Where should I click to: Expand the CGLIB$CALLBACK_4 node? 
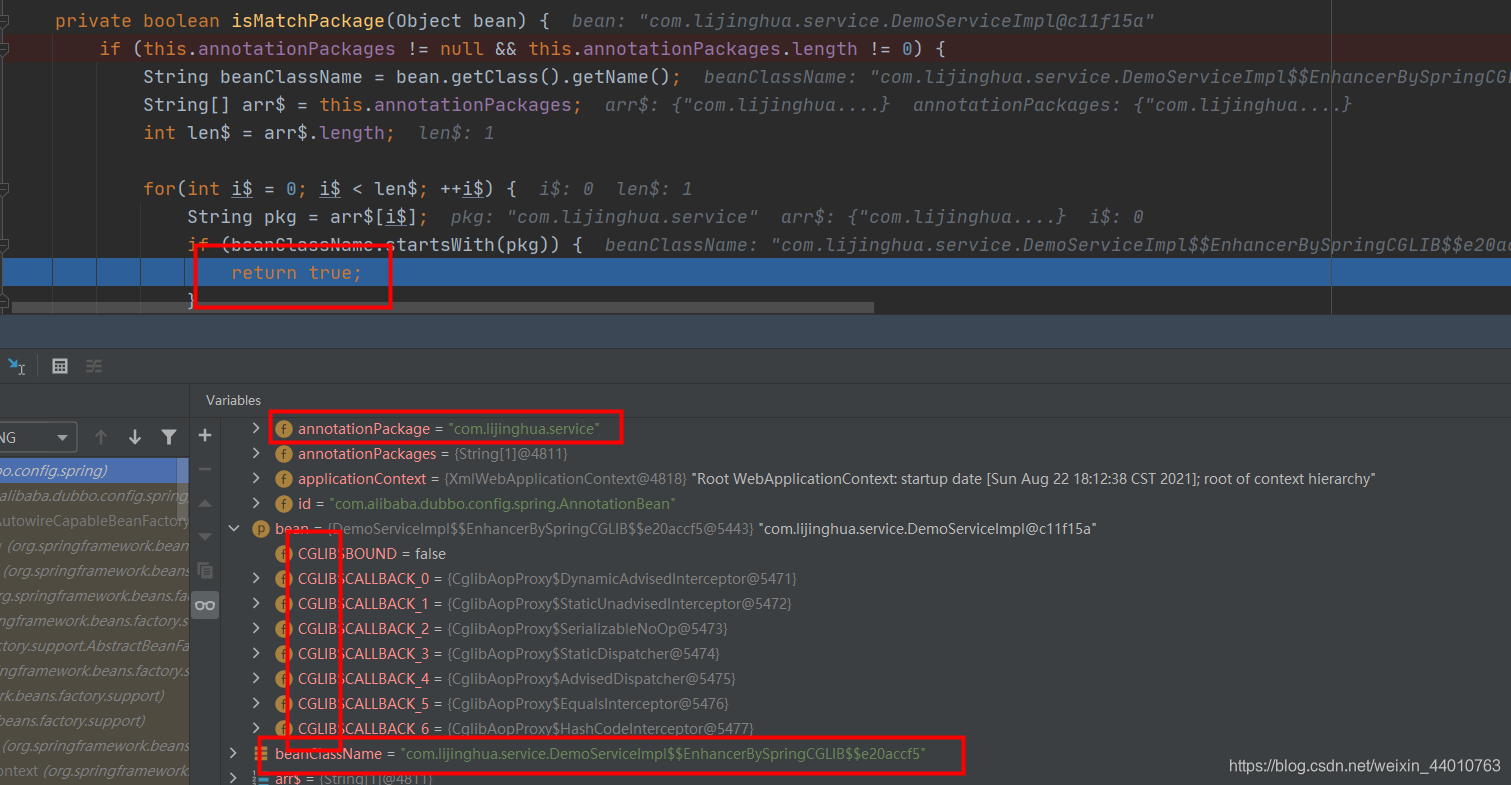[x=256, y=678]
